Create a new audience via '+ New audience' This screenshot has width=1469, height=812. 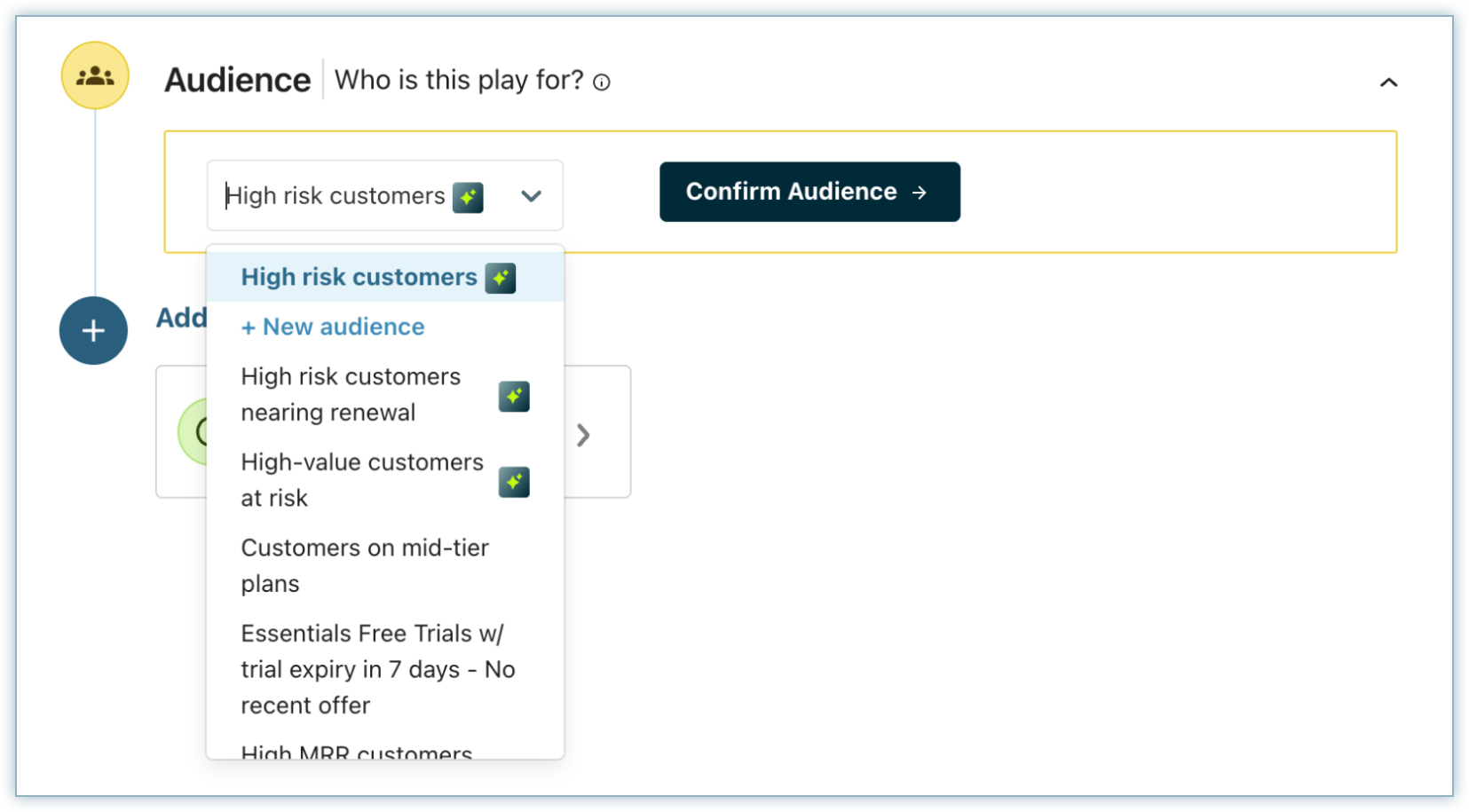[333, 327]
